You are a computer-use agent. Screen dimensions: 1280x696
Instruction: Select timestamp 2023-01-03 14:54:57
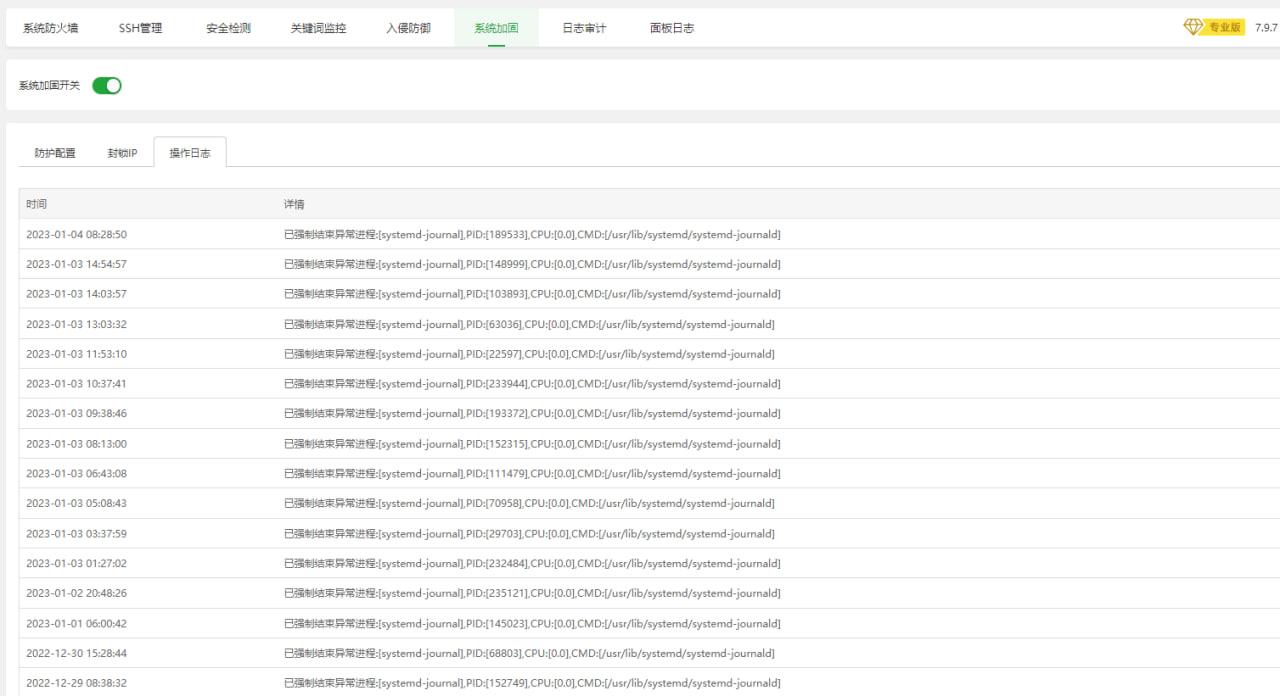(x=76, y=265)
